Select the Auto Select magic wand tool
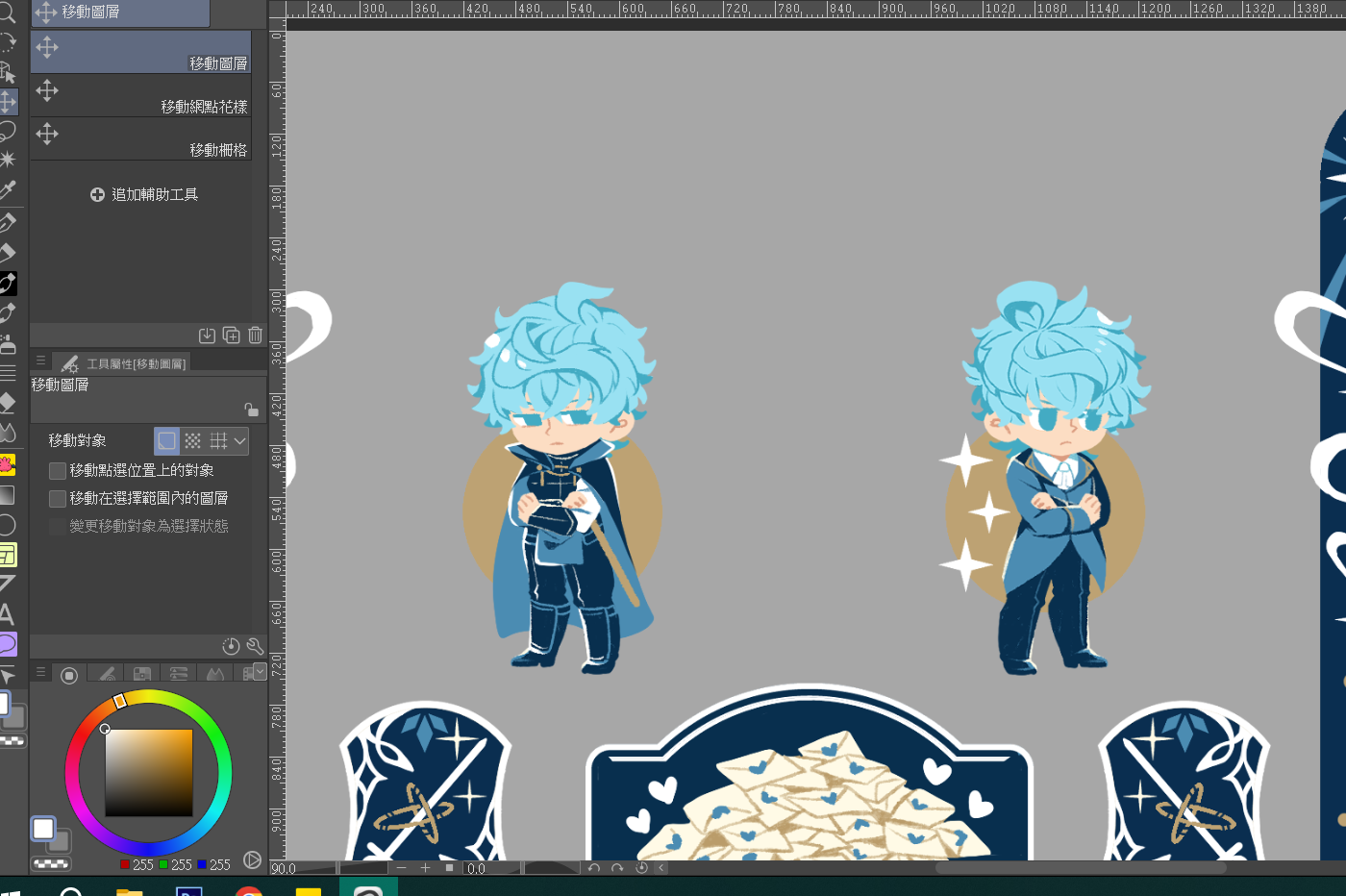Screen dimensions: 1346x896 pos(8,160)
